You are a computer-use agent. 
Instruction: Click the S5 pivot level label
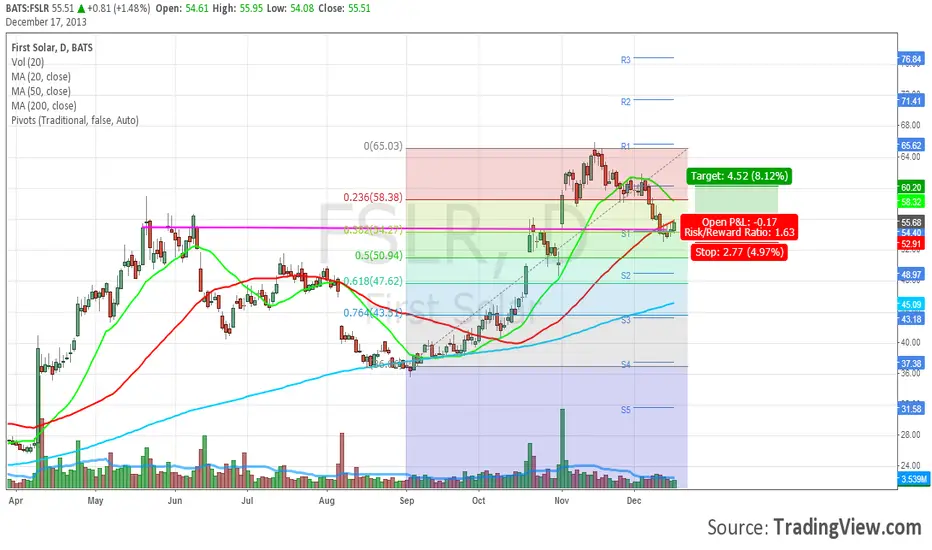click(x=625, y=410)
